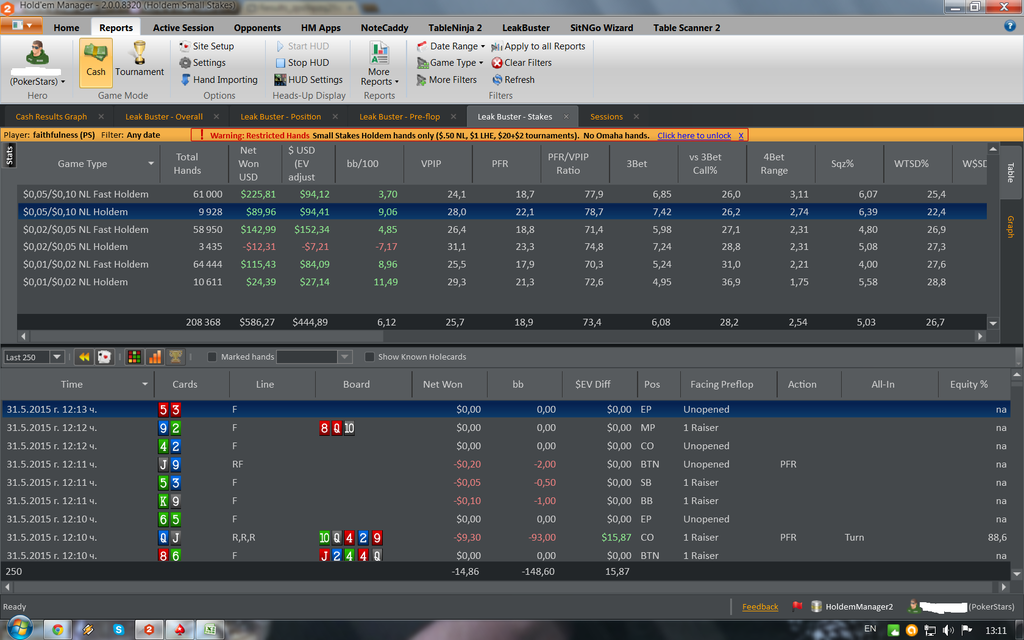Switch to the Graph side view
Screen dimensions: 1024x640
point(1010,227)
